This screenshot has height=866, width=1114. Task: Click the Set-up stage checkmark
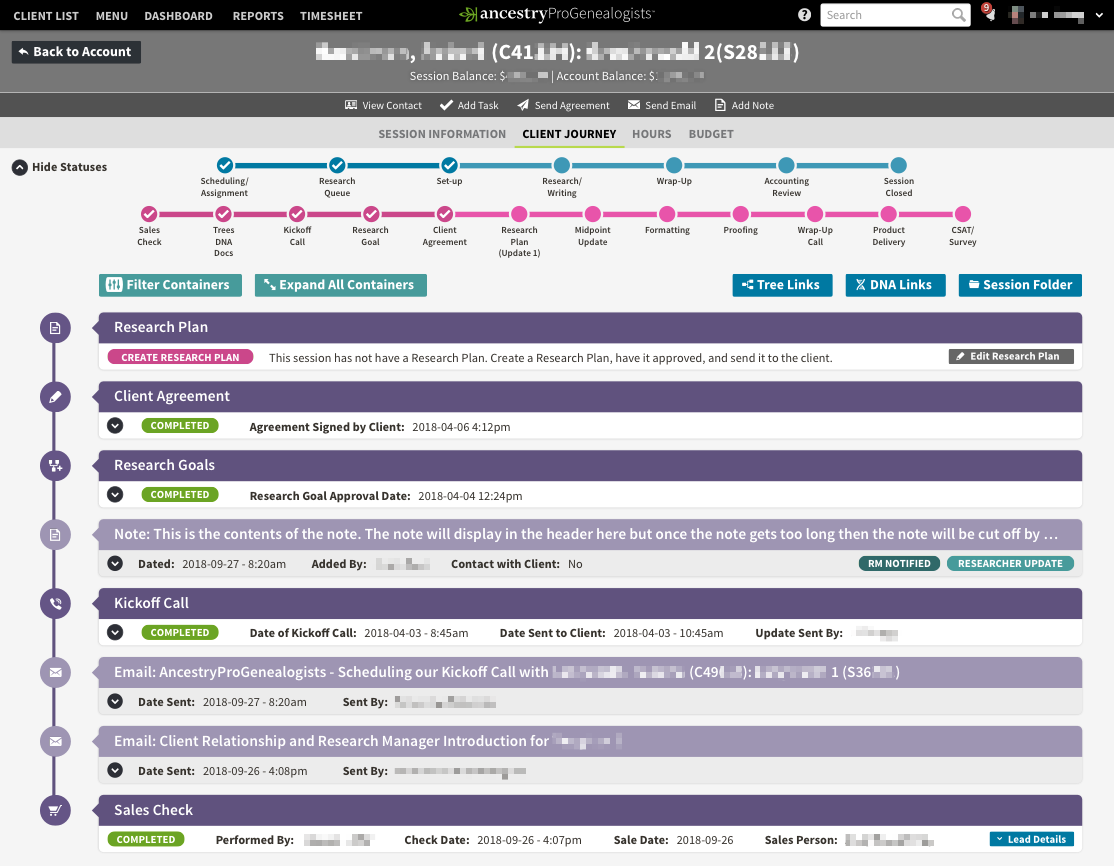449,165
